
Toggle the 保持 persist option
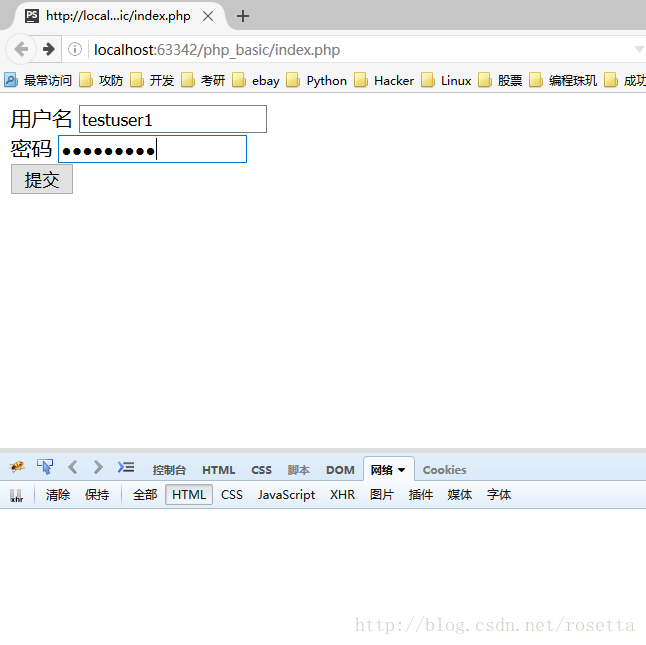pyautogui.click(x=97, y=495)
